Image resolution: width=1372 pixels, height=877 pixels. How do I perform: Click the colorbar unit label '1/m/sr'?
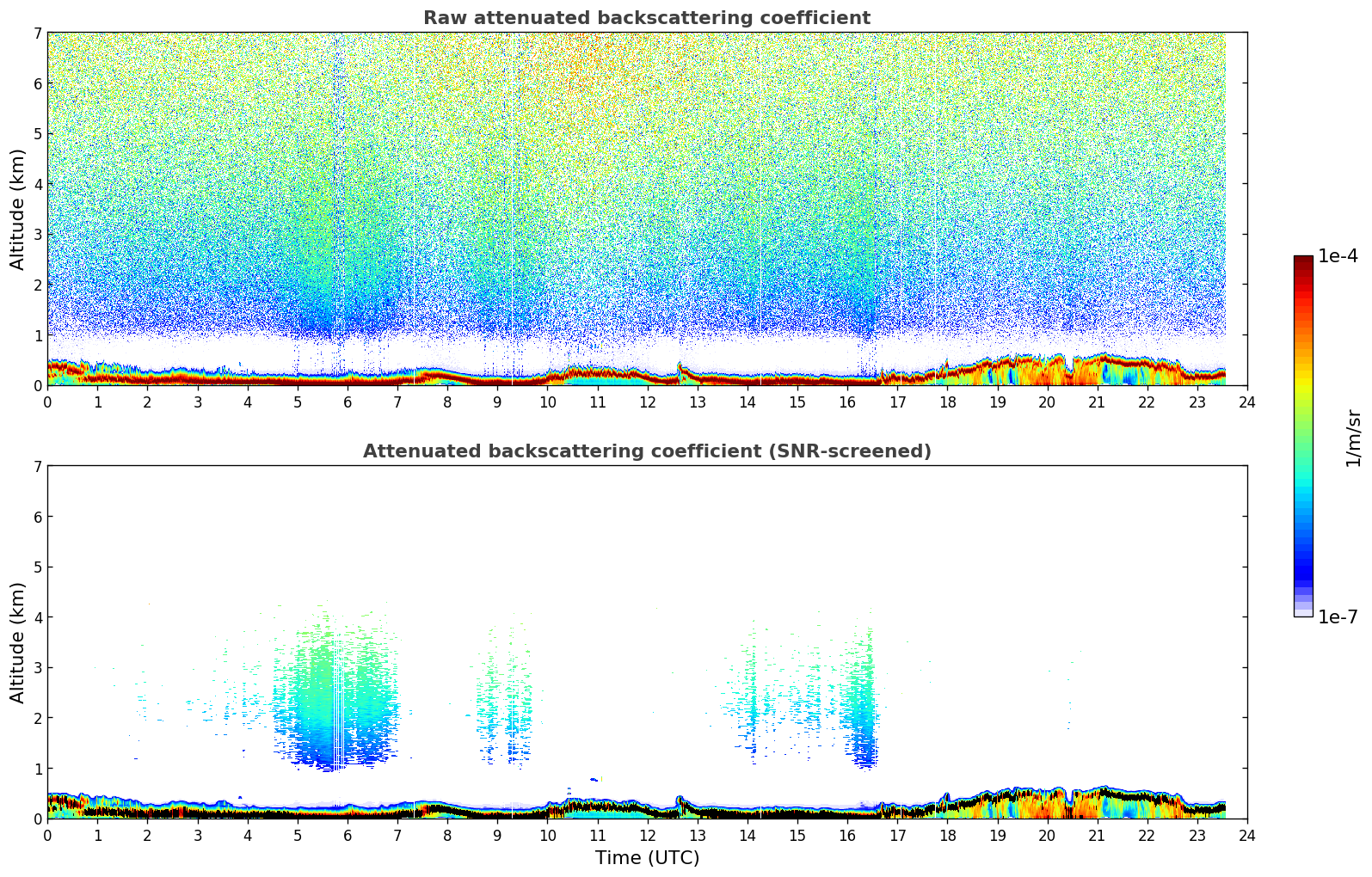coord(1353,438)
